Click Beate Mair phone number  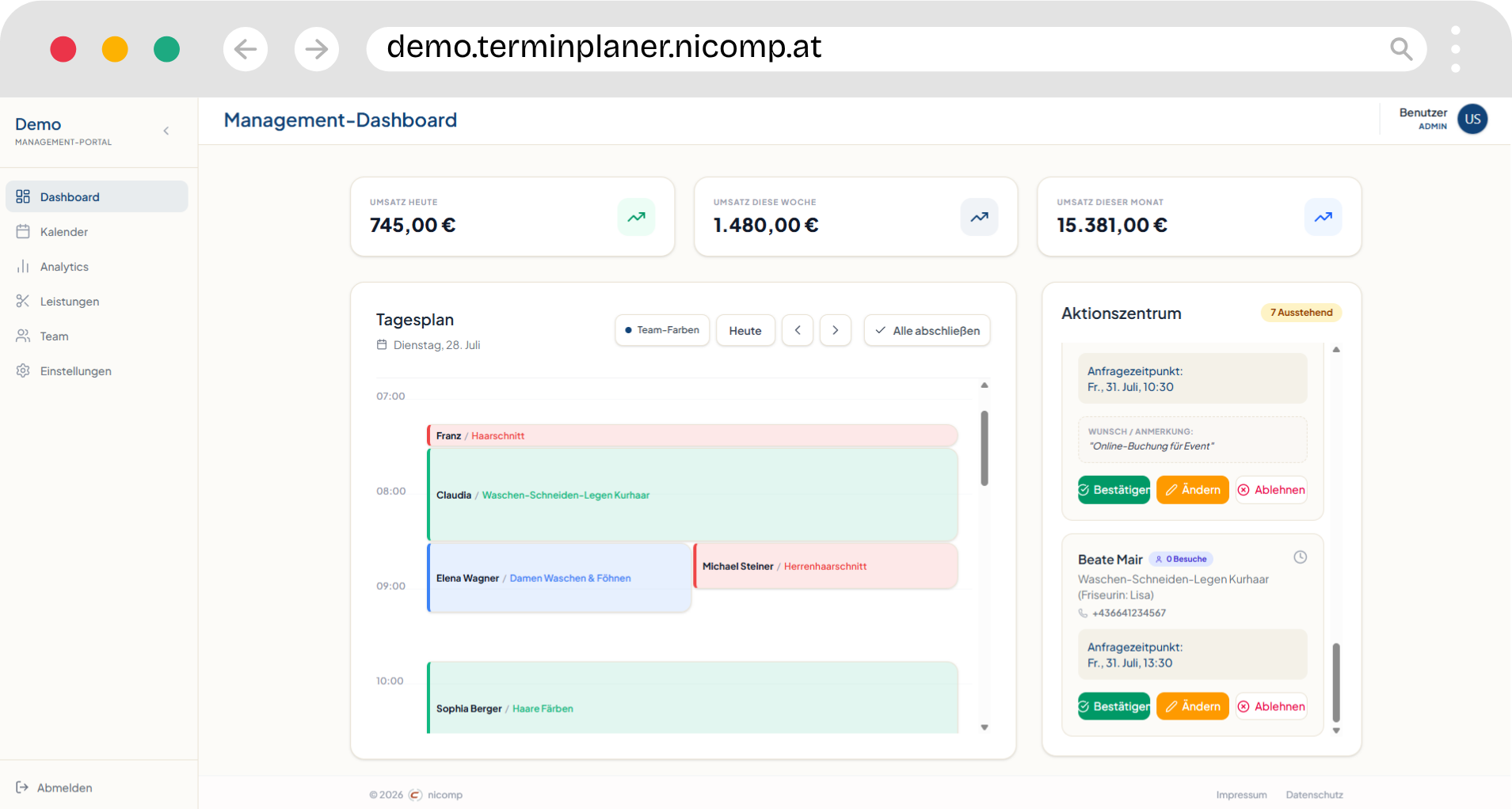1129,613
